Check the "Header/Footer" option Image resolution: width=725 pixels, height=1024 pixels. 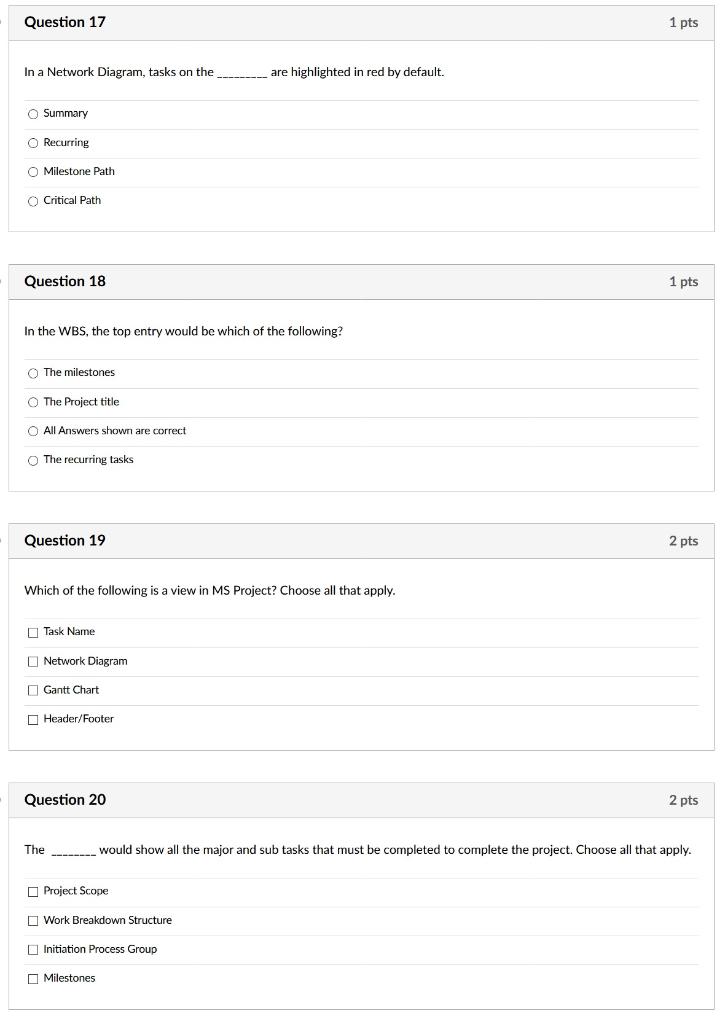point(33,718)
